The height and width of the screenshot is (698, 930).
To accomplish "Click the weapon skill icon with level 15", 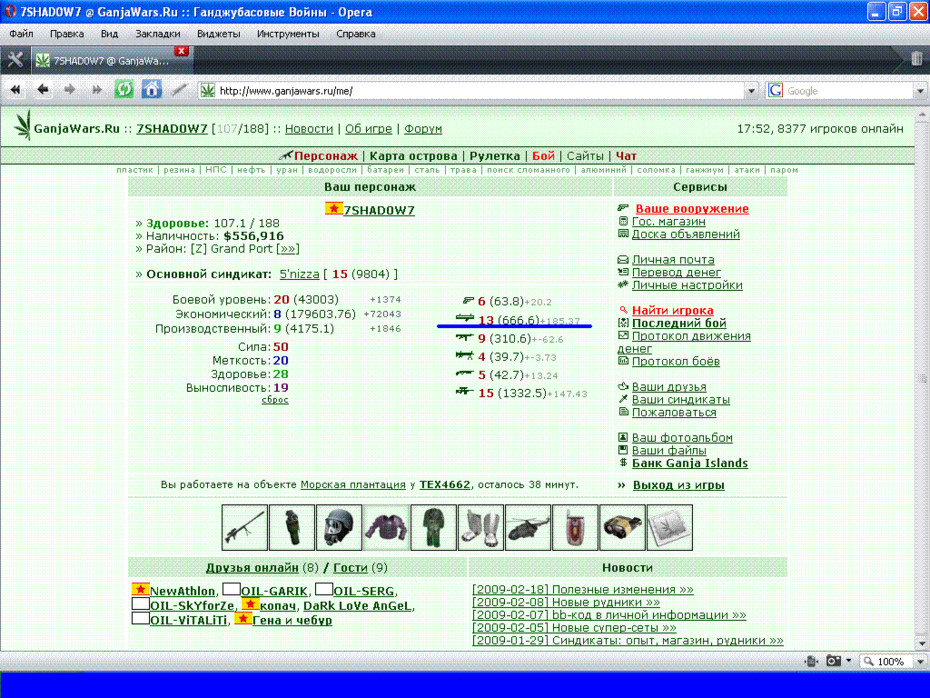I will pyautogui.click(x=464, y=391).
